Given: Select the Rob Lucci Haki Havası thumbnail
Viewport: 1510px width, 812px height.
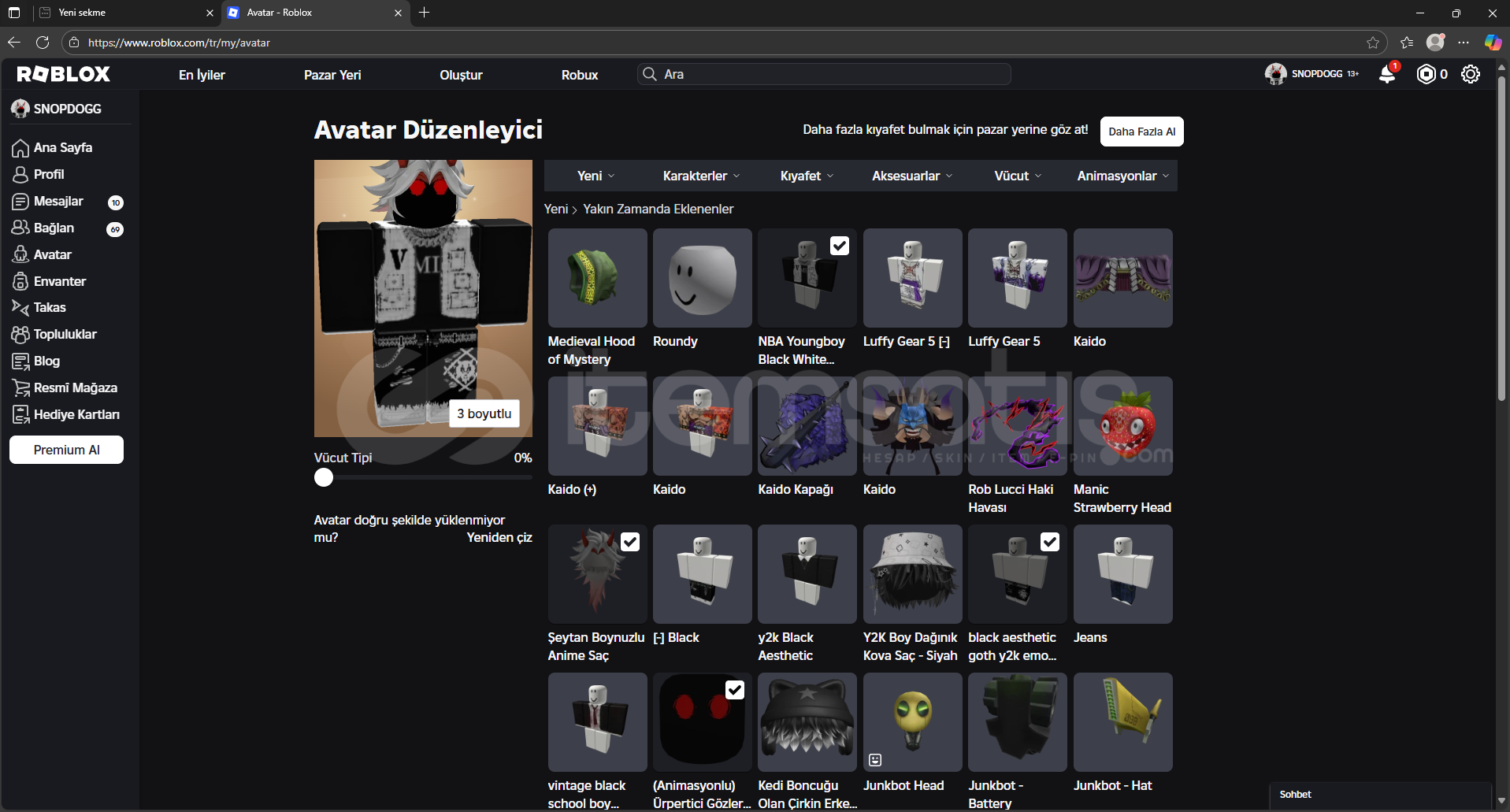Looking at the screenshot, I should tap(1017, 426).
